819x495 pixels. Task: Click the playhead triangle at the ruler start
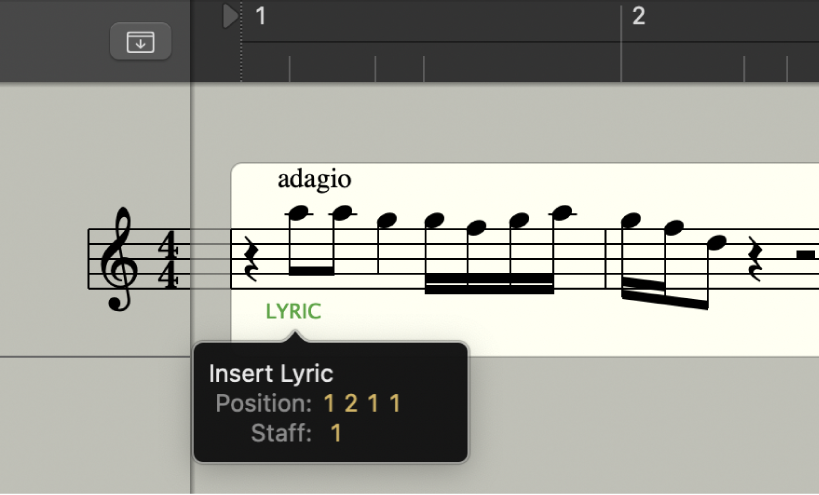[x=230, y=16]
